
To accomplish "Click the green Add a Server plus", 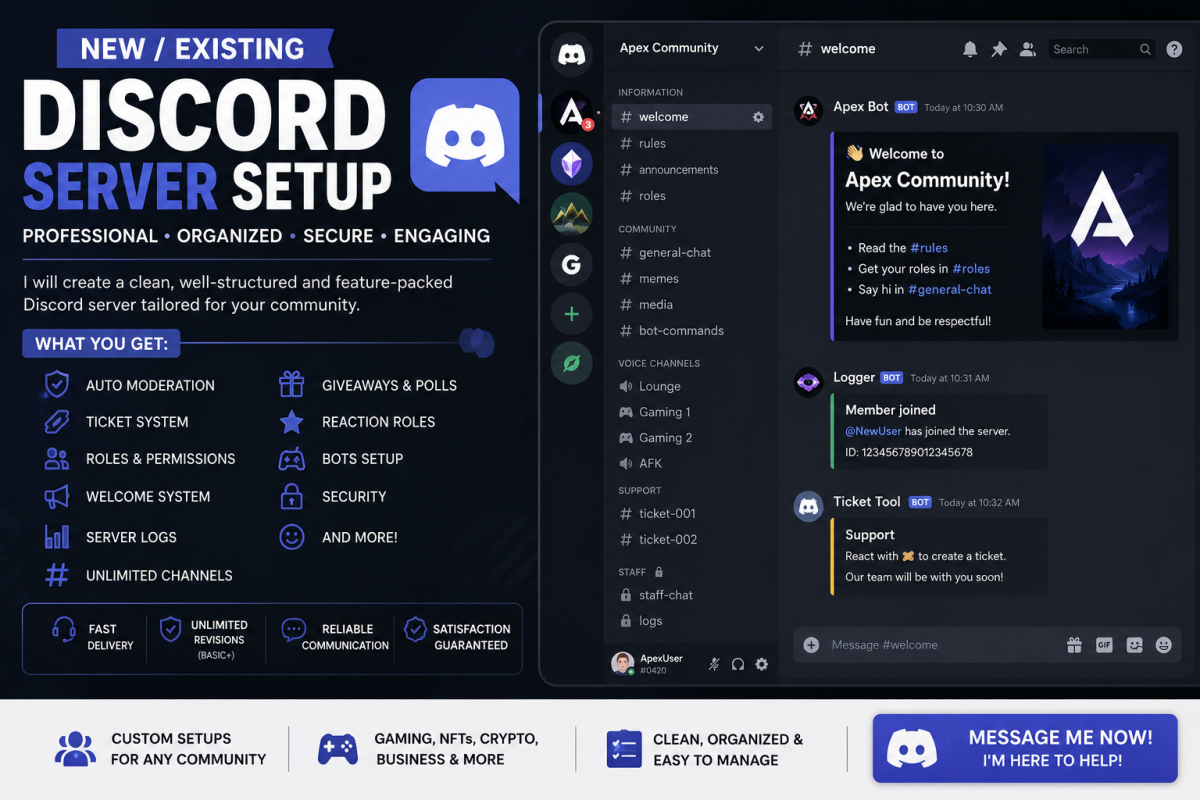I will (572, 315).
